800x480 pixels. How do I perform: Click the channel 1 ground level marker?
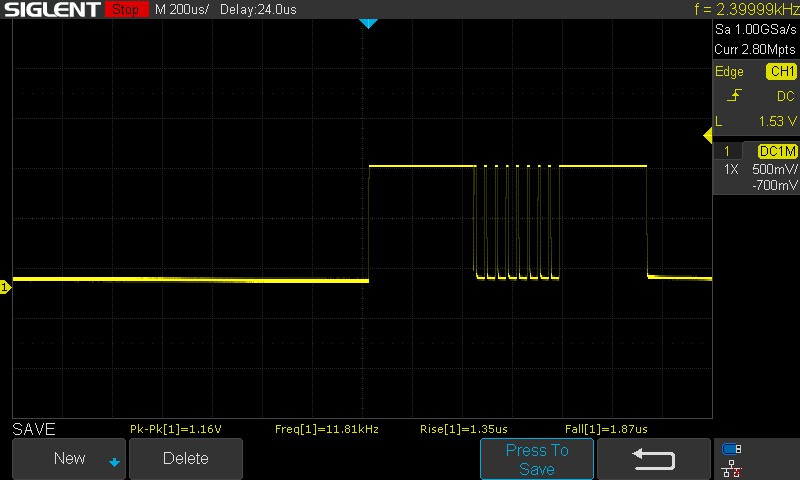pyautogui.click(x=5, y=287)
